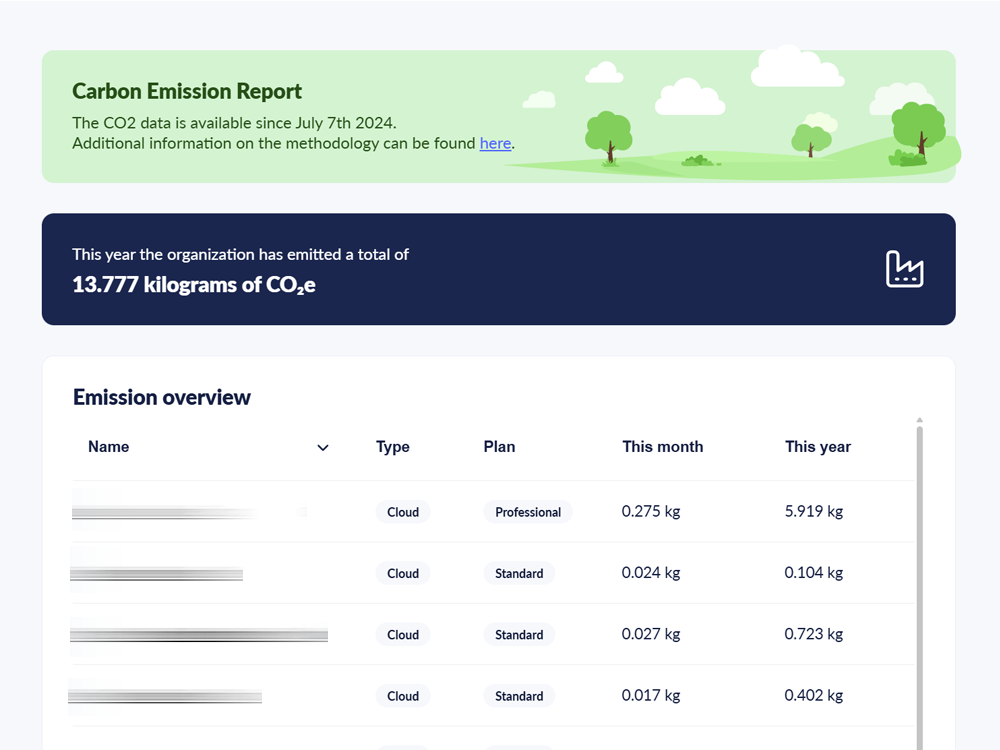Select the Professional plan badge

[528, 512]
